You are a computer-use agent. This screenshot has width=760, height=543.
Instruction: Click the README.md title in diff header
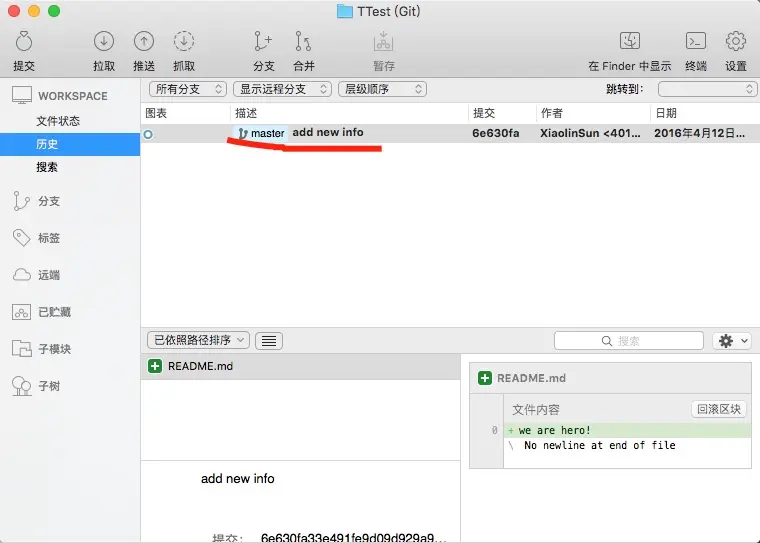pos(531,378)
